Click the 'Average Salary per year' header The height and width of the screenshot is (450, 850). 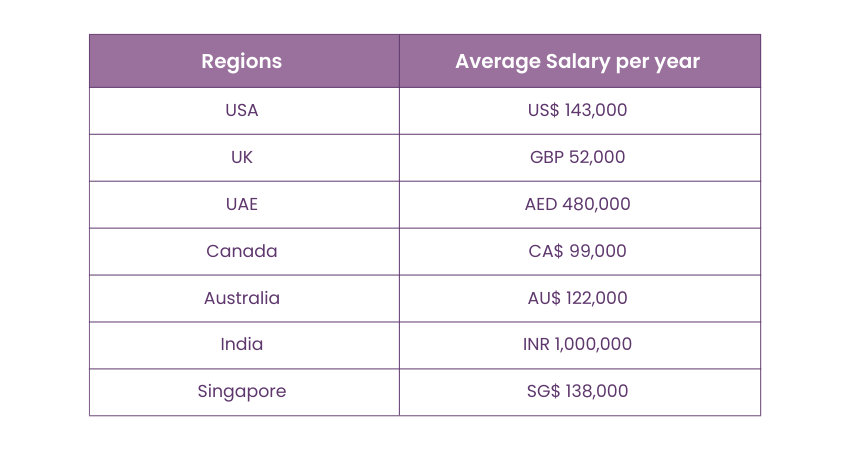click(578, 61)
